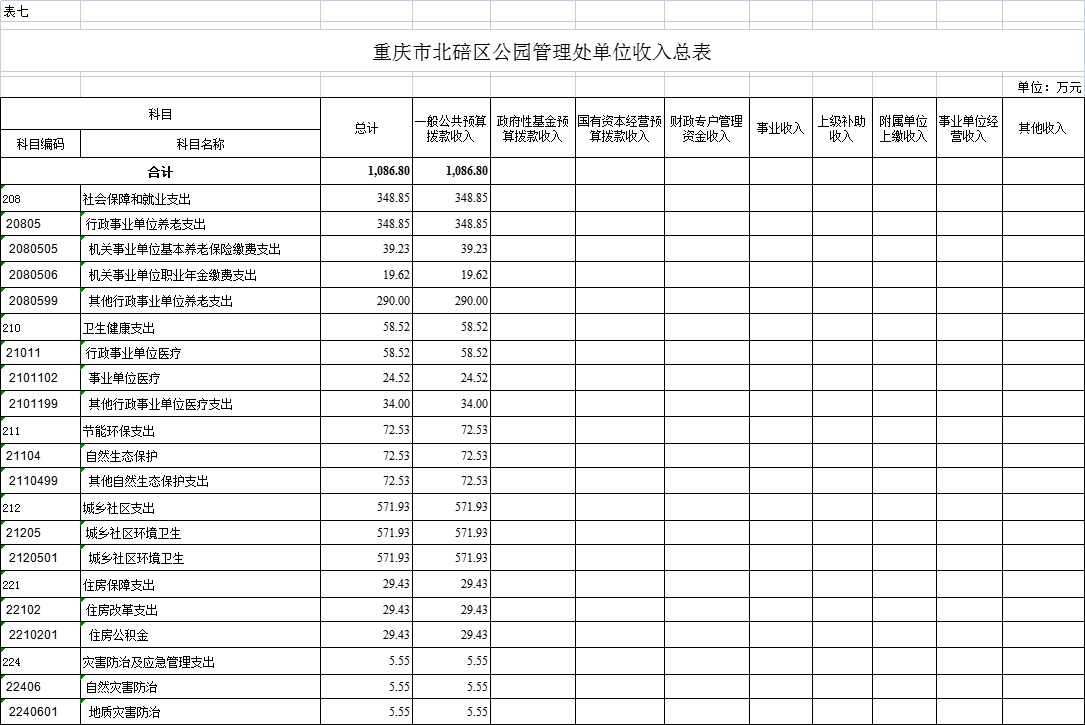Click the 一般公共预算拨款收入 column header
The height and width of the screenshot is (725, 1085).
pyautogui.click(x=451, y=129)
